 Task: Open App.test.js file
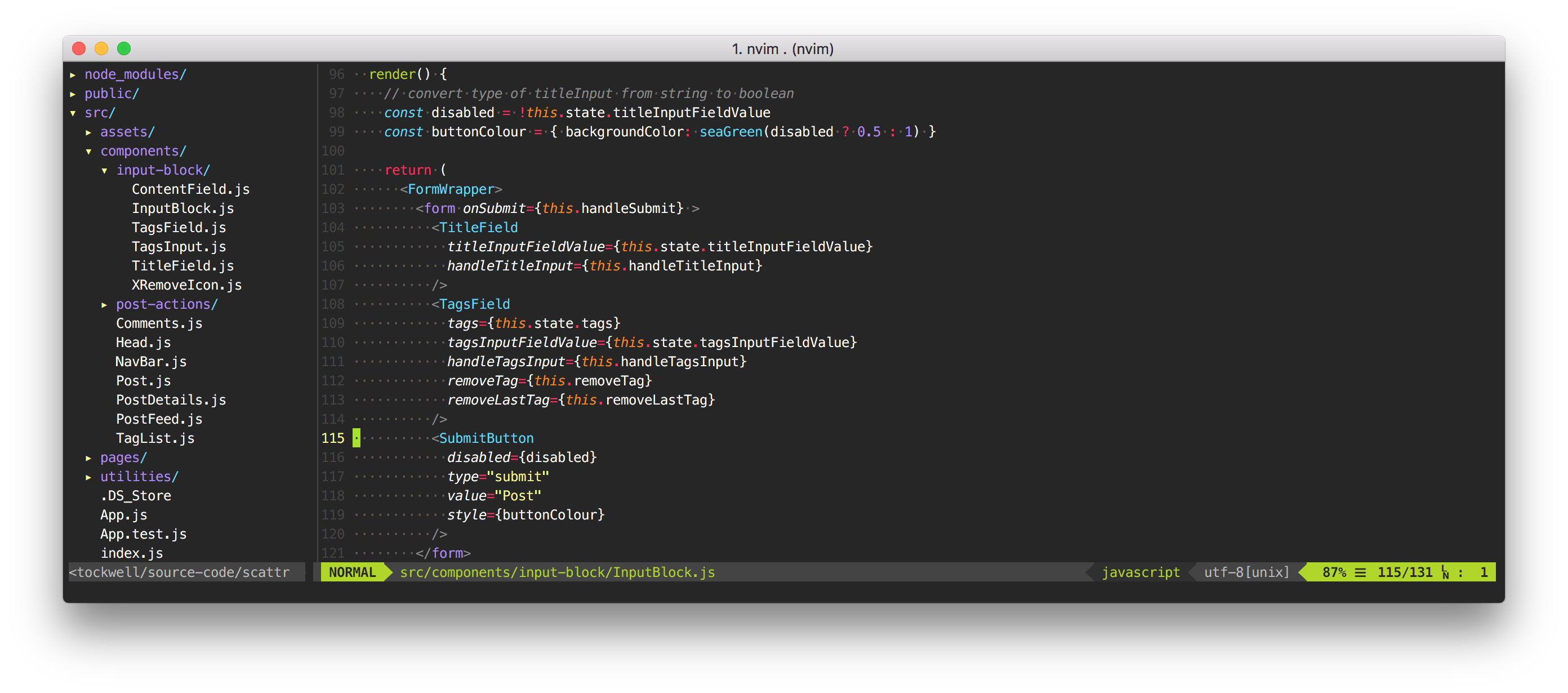pos(143,534)
